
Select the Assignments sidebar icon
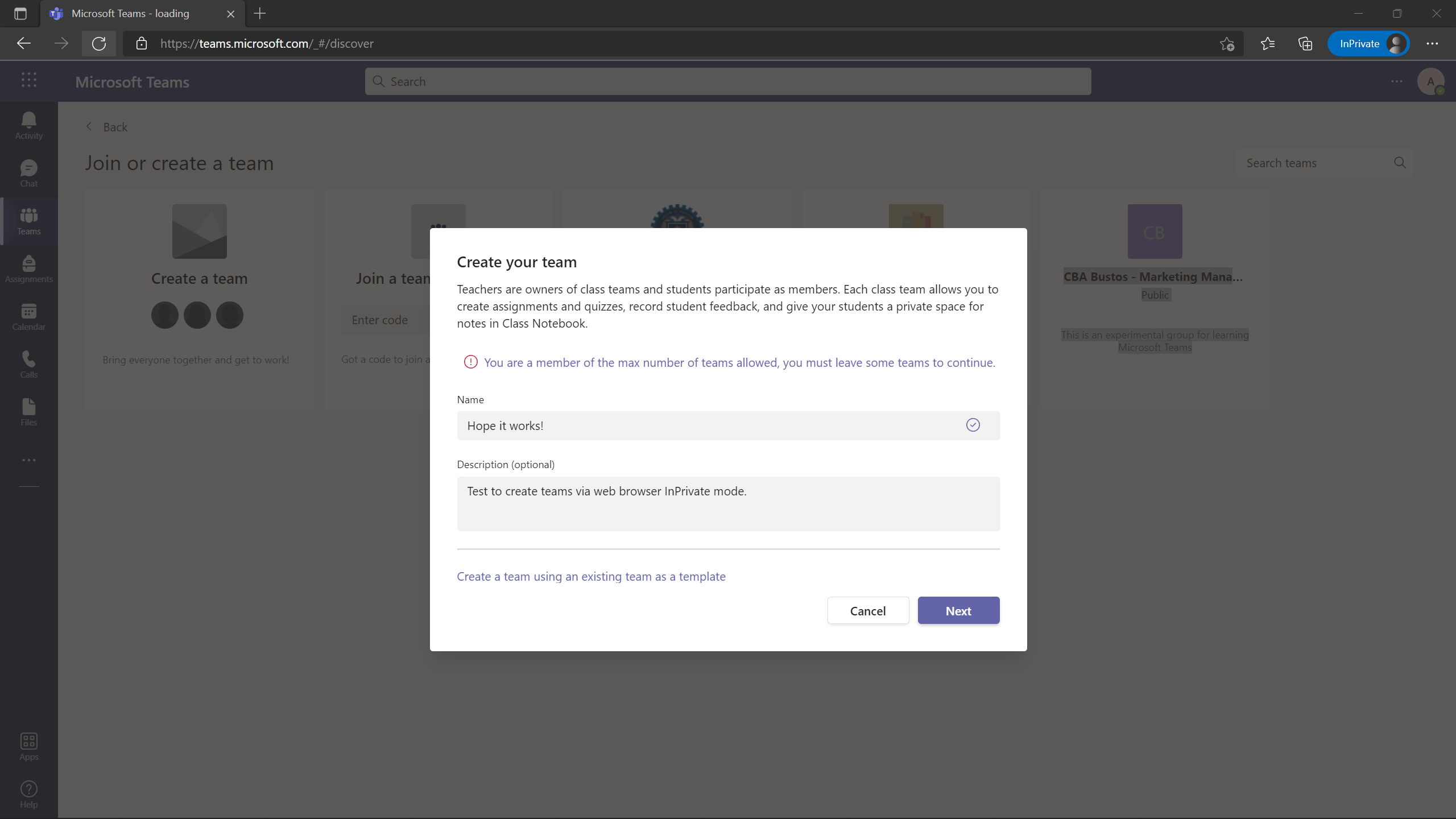point(28,268)
